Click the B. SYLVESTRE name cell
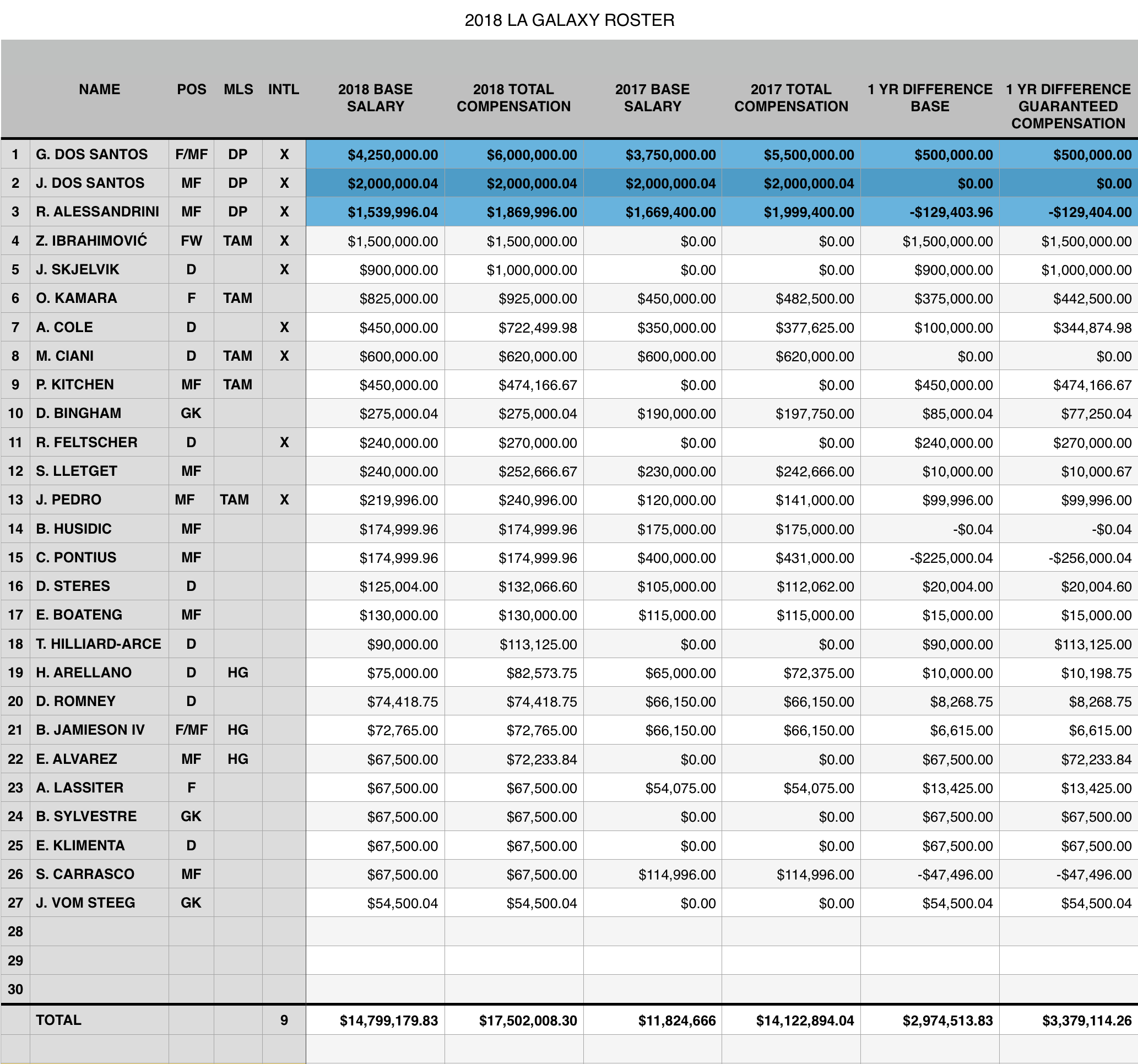The image size is (1138, 1064). pos(100,816)
